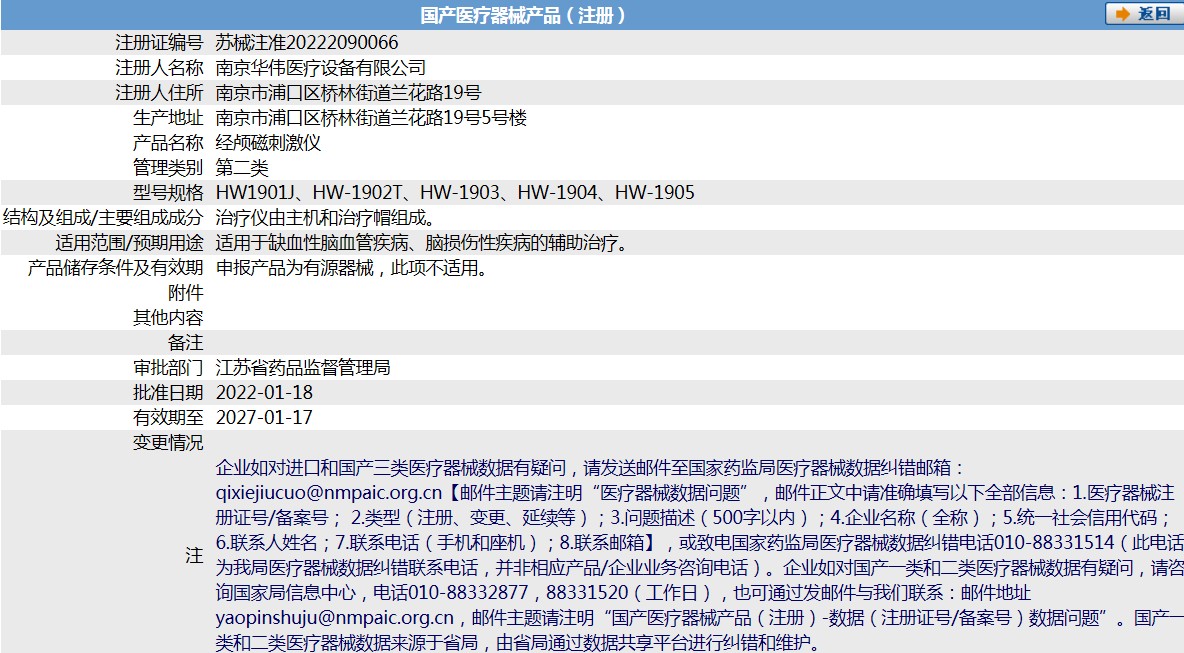Click the 变更情况 label
1184x653 pixels.
coord(168,442)
